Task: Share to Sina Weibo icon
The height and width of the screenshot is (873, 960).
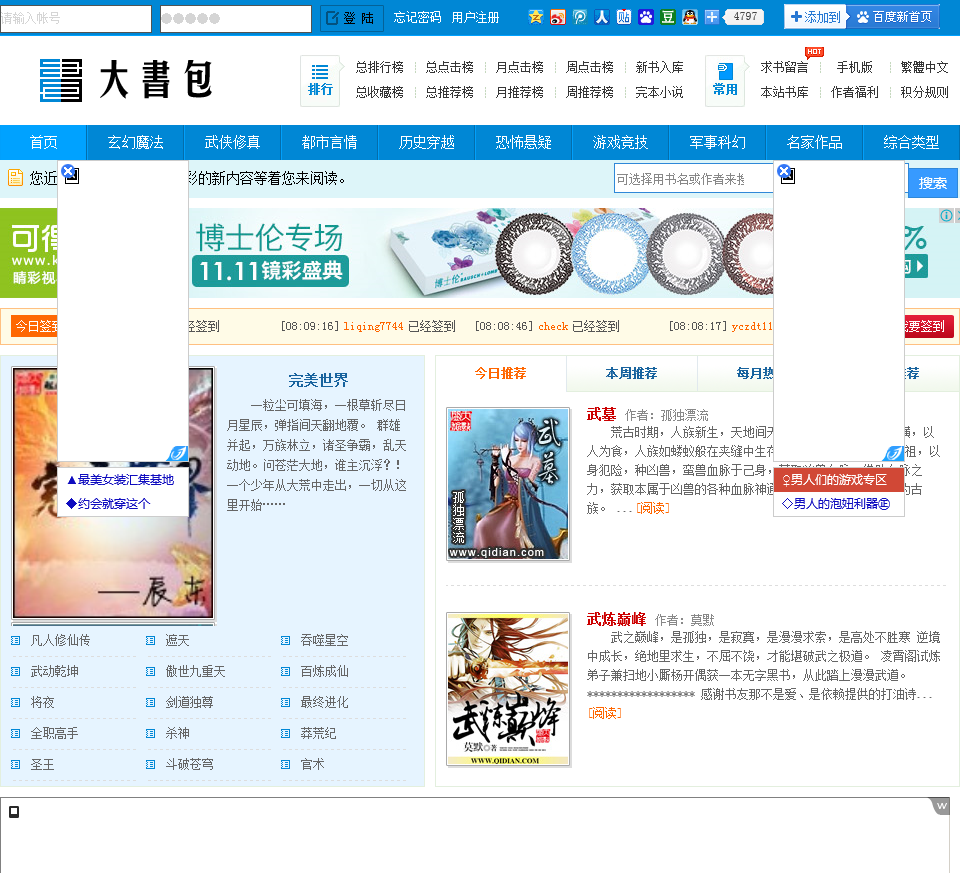Action: point(558,17)
